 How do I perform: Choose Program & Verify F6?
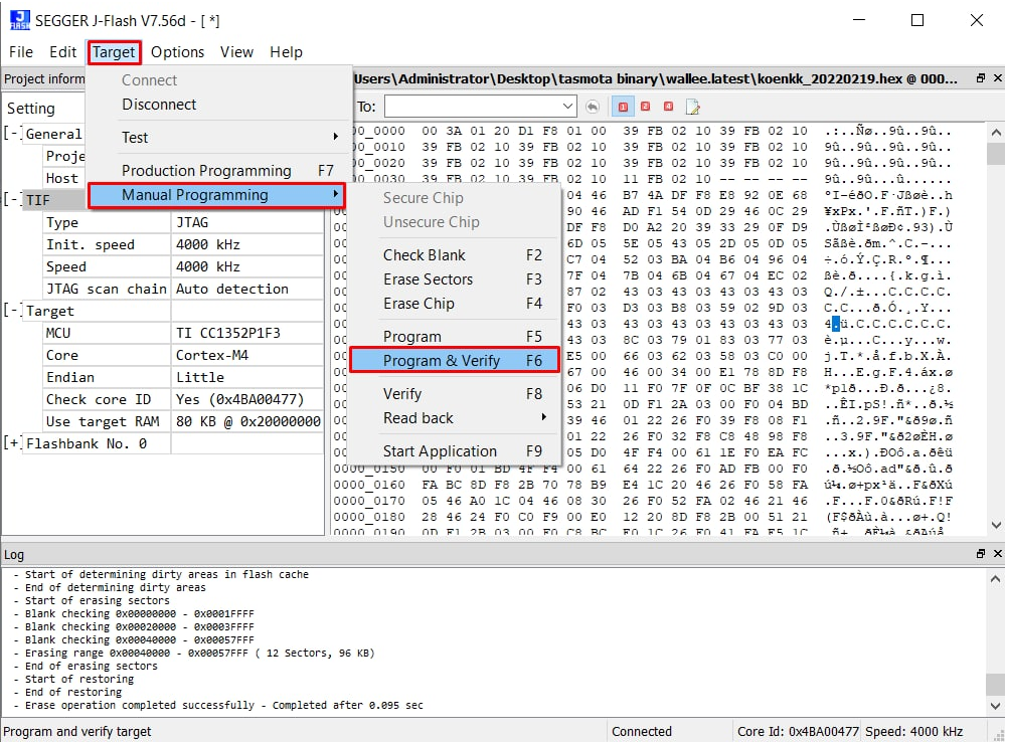click(455, 360)
